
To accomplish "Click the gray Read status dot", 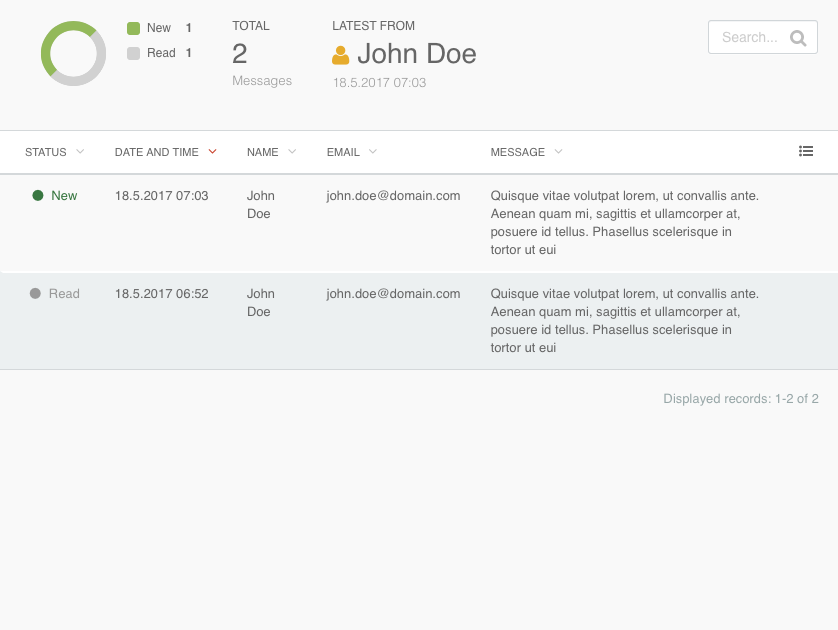I will 35,293.
